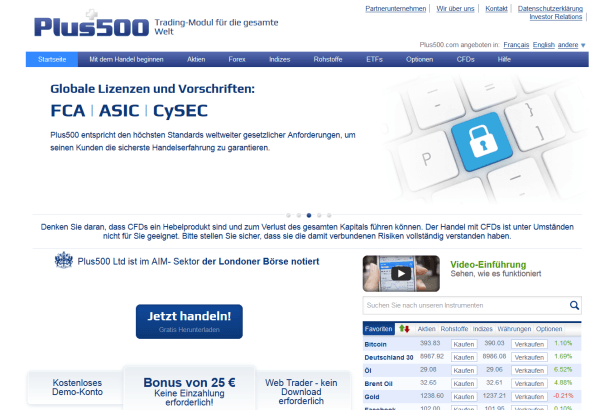The width and height of the screenshot is (600, 410).
Task: Open the Deutschland 30 instrument name
Action: point(389,358)
